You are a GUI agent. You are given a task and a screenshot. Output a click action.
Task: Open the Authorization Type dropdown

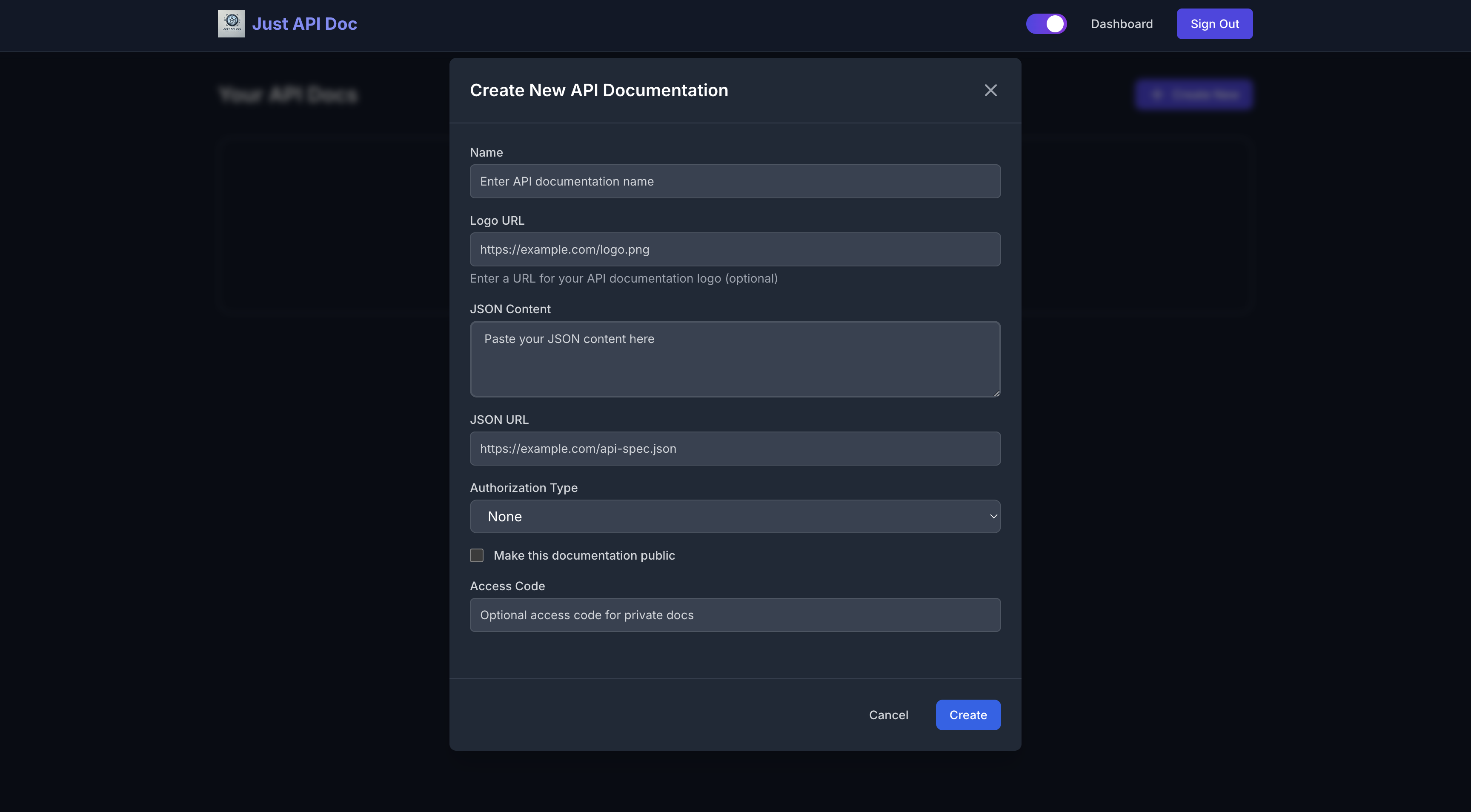tap(734, 516)
